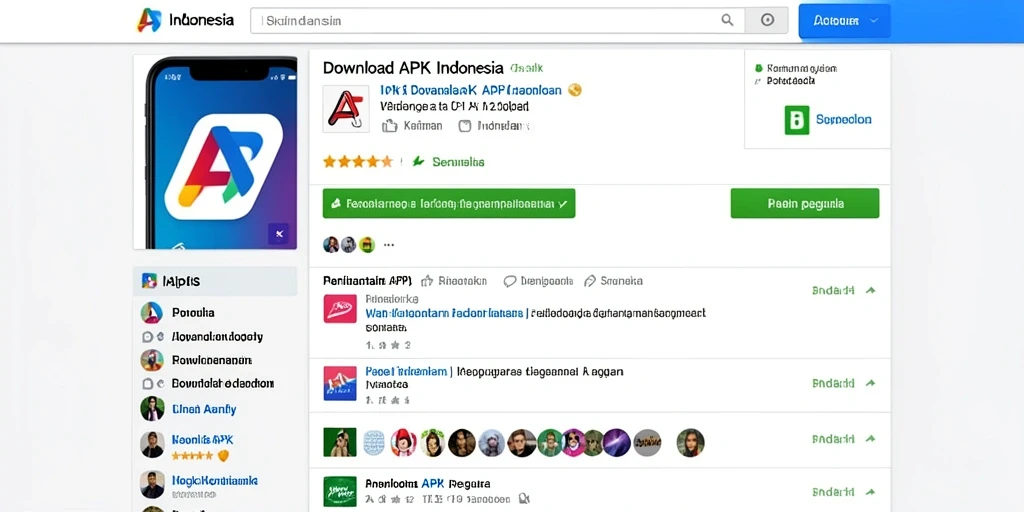Click the green square thumbnail in avatar row
This screenshot has height=512, width=1024.
340,442
